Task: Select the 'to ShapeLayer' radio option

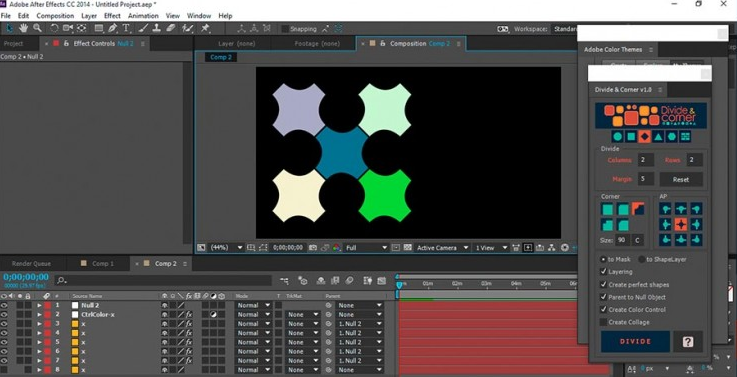Action: click(642, 259)
